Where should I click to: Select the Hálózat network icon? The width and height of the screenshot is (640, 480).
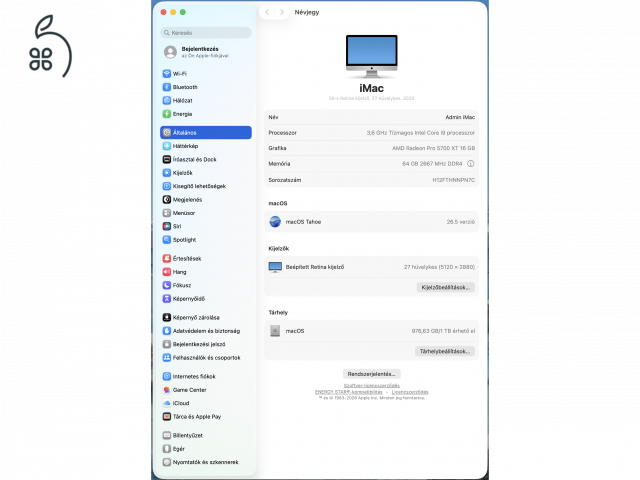pos(167,100)
